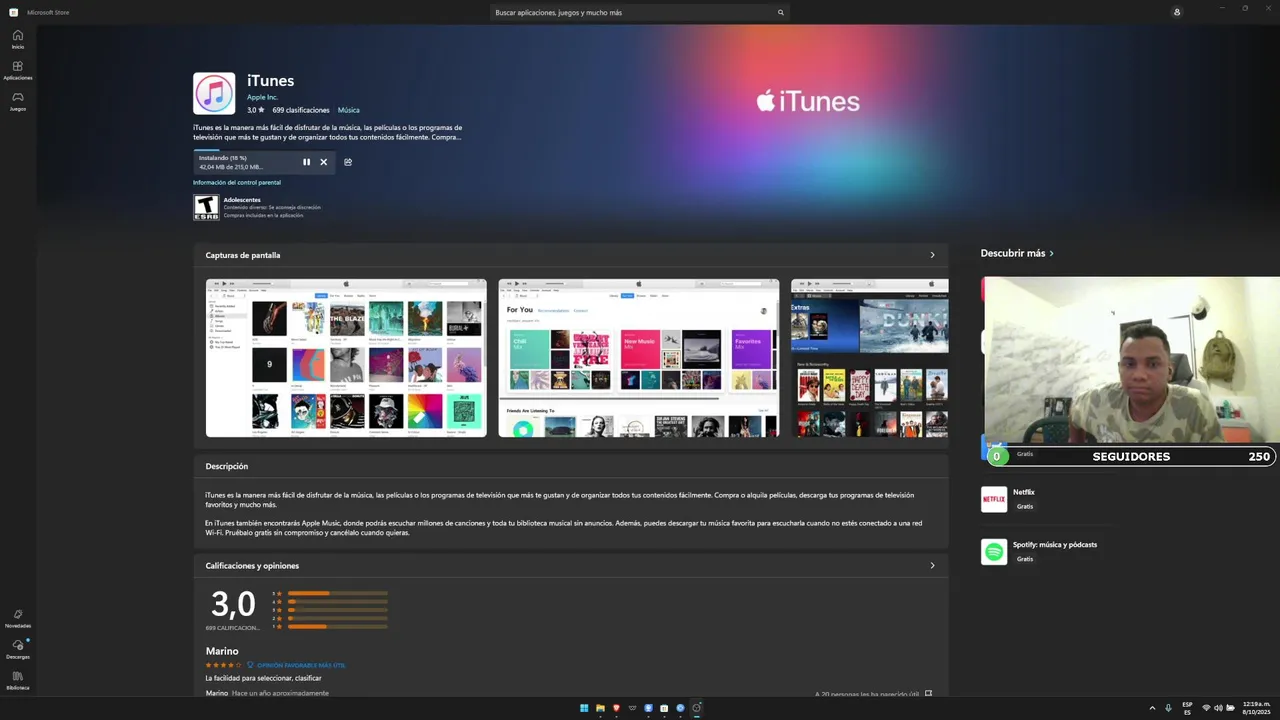Image resolution: width=1280 pixels, height=720 pixels.
Task: Click the large 3,0 average rating
Action: coord(233,604)
